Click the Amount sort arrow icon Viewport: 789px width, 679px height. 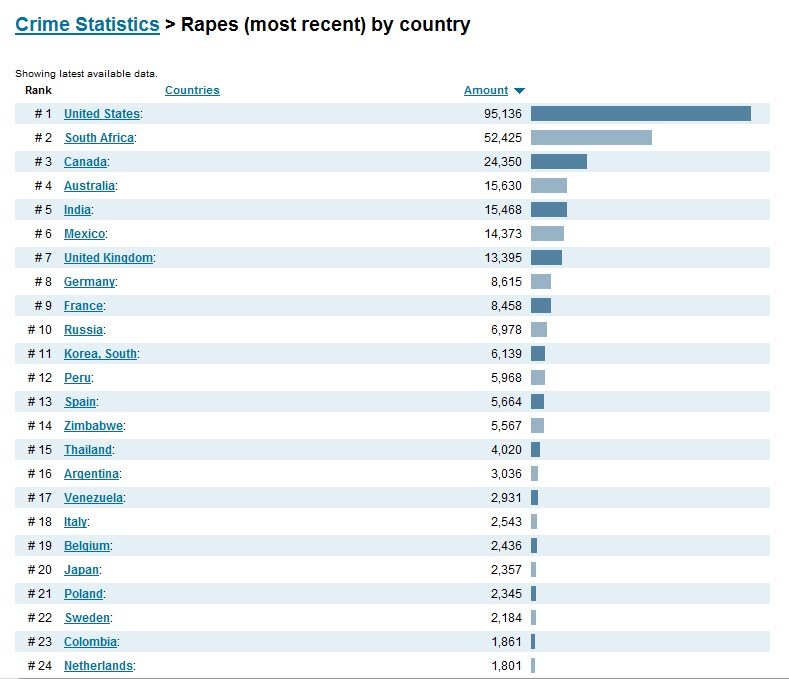tap(520, 91)
